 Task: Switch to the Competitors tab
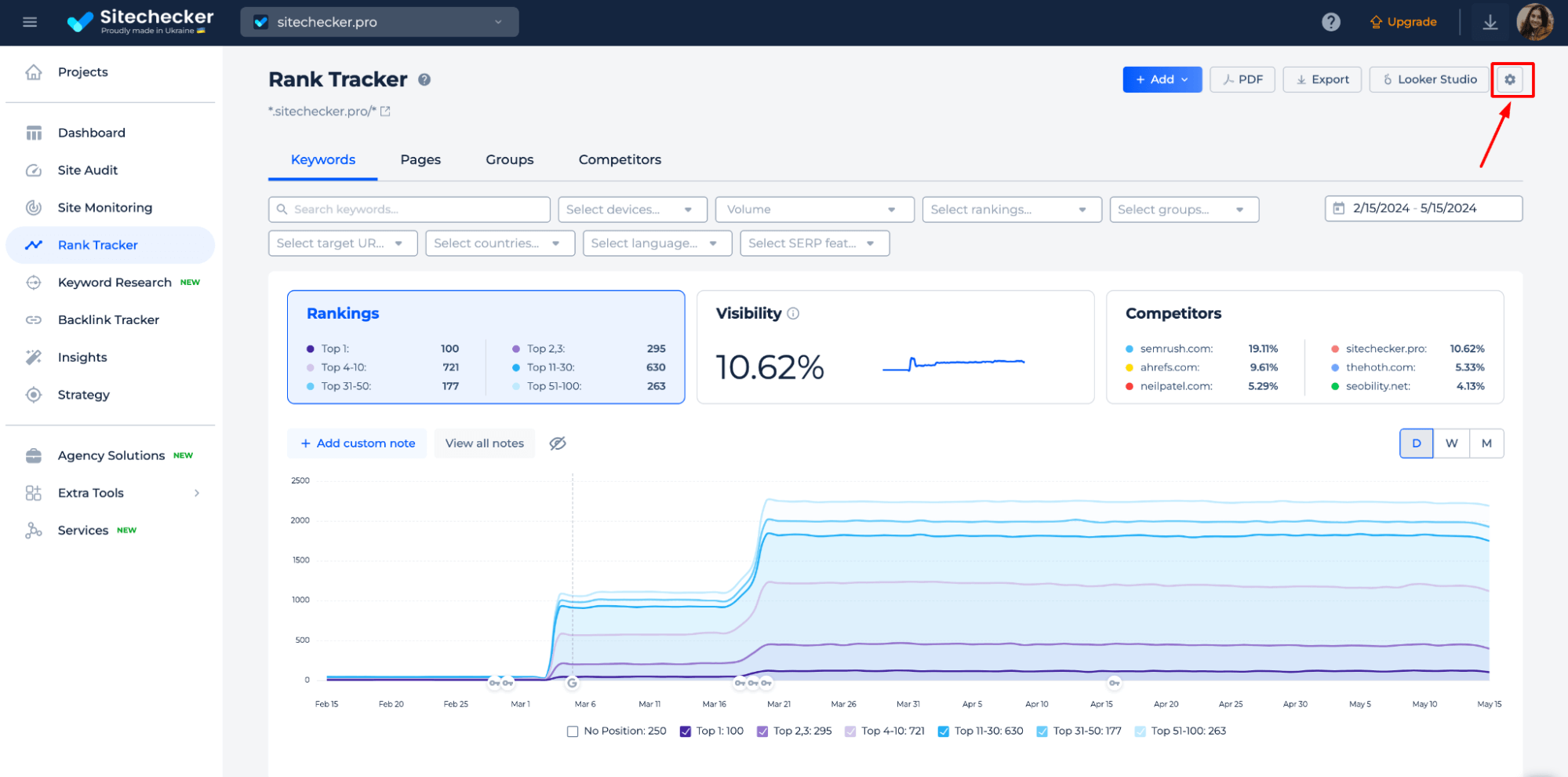click(620, 159)
